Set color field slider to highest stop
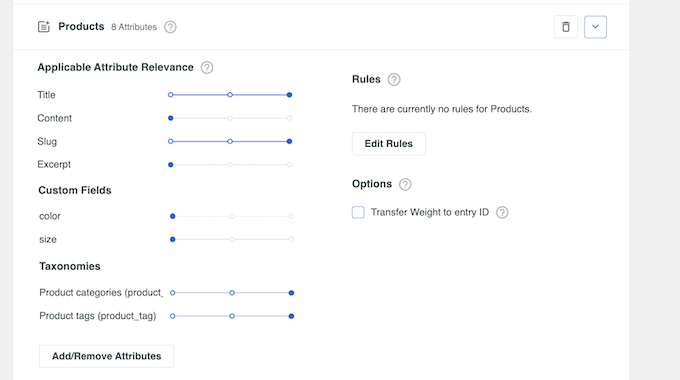 pos(291,216)
